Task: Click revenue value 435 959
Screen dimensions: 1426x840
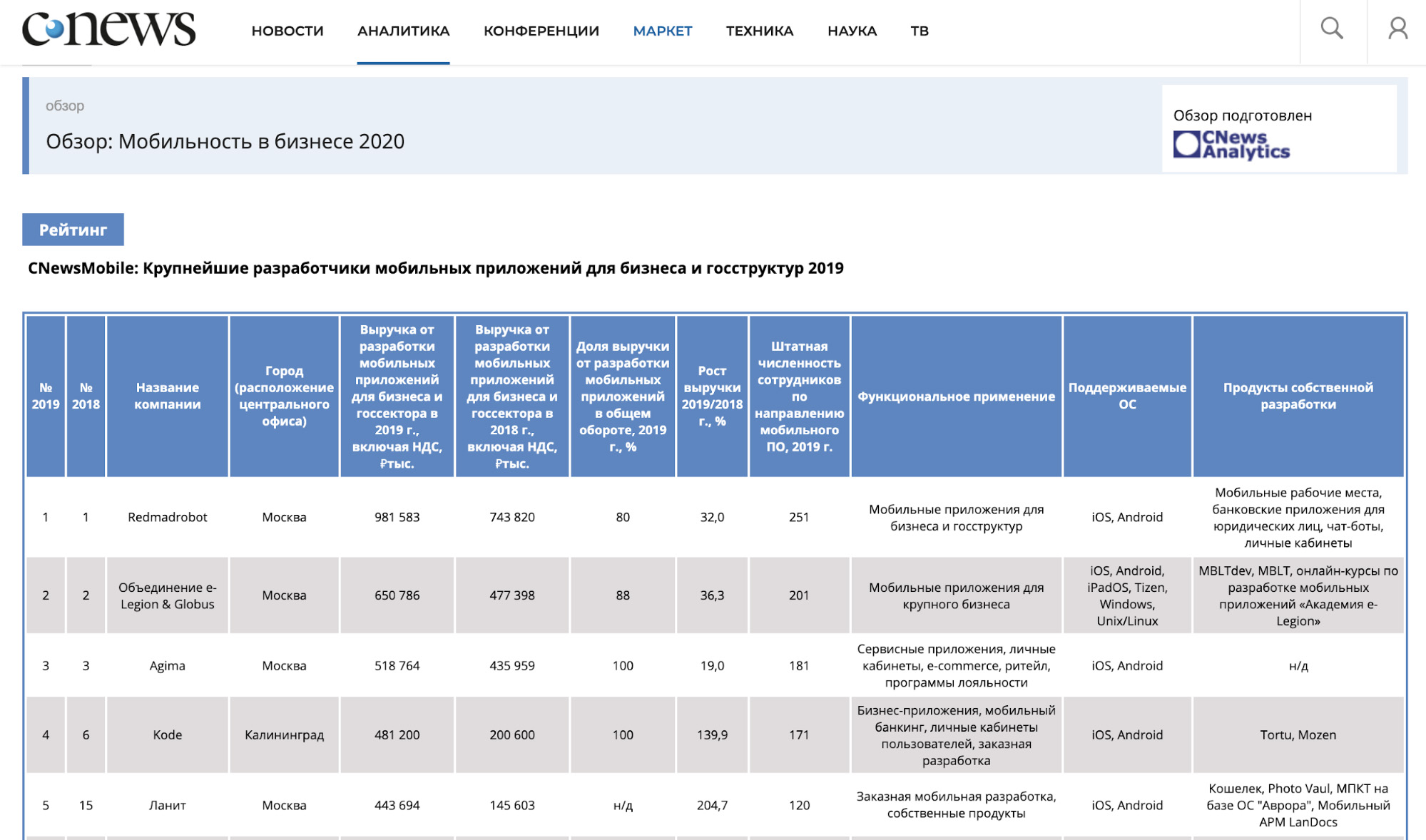Action: click(x=512, y=665)
